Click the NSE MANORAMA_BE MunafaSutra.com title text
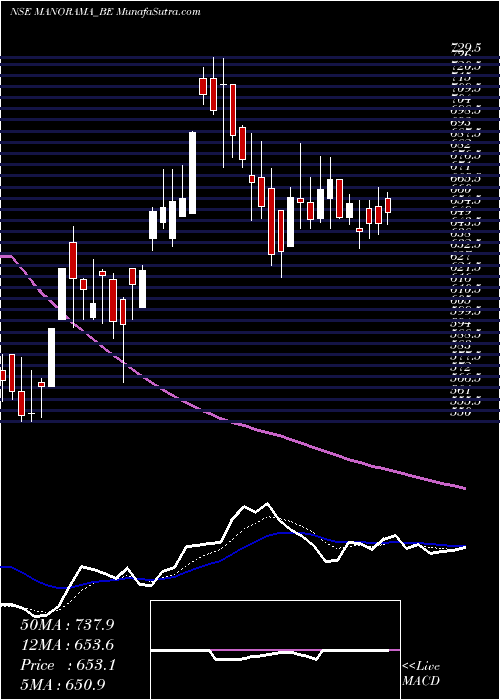Viewport: 500px width, 700px height. (x=105, y=12)
